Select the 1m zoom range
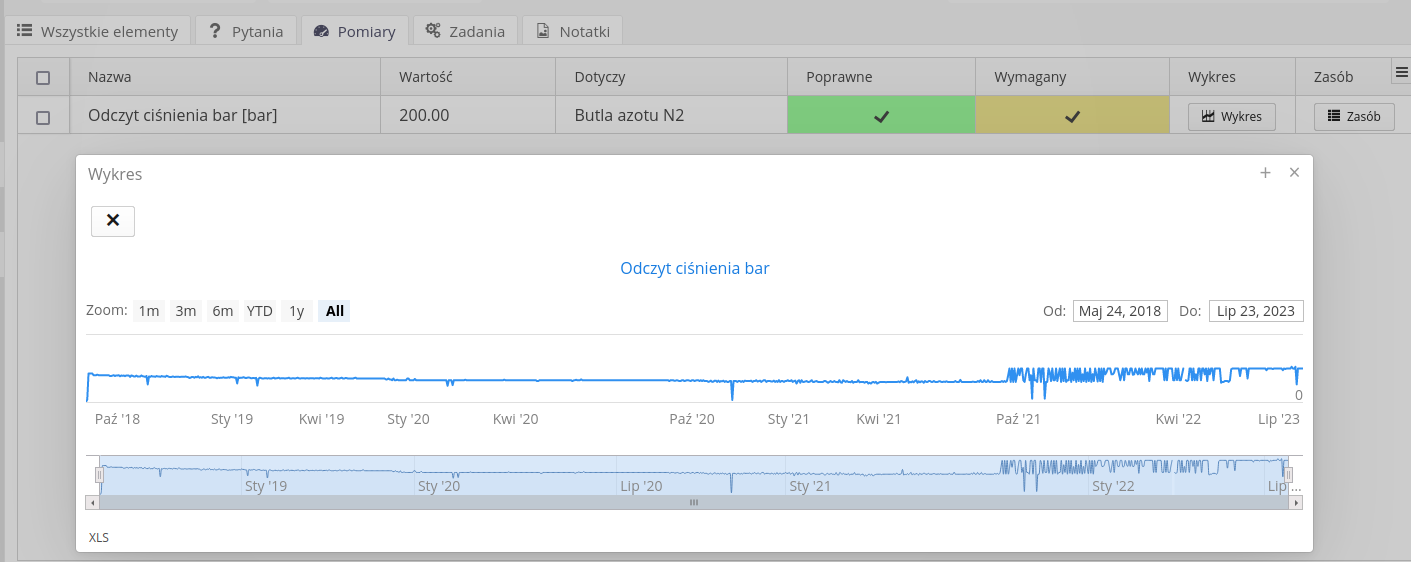The image size is (1411, 562). point(149,311)
